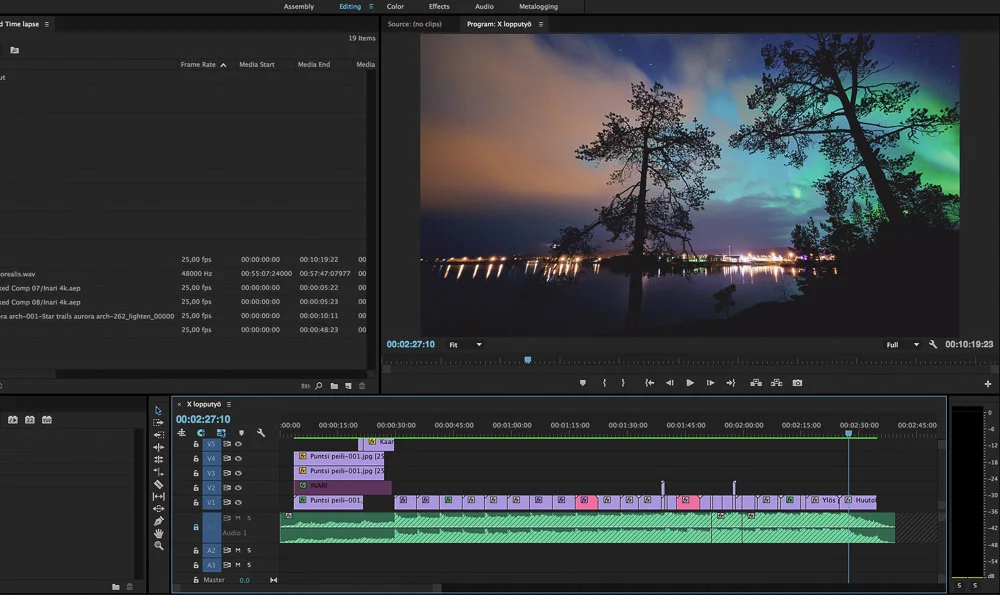
Task: Add marker in timeline panel
Action: point(241,432)
